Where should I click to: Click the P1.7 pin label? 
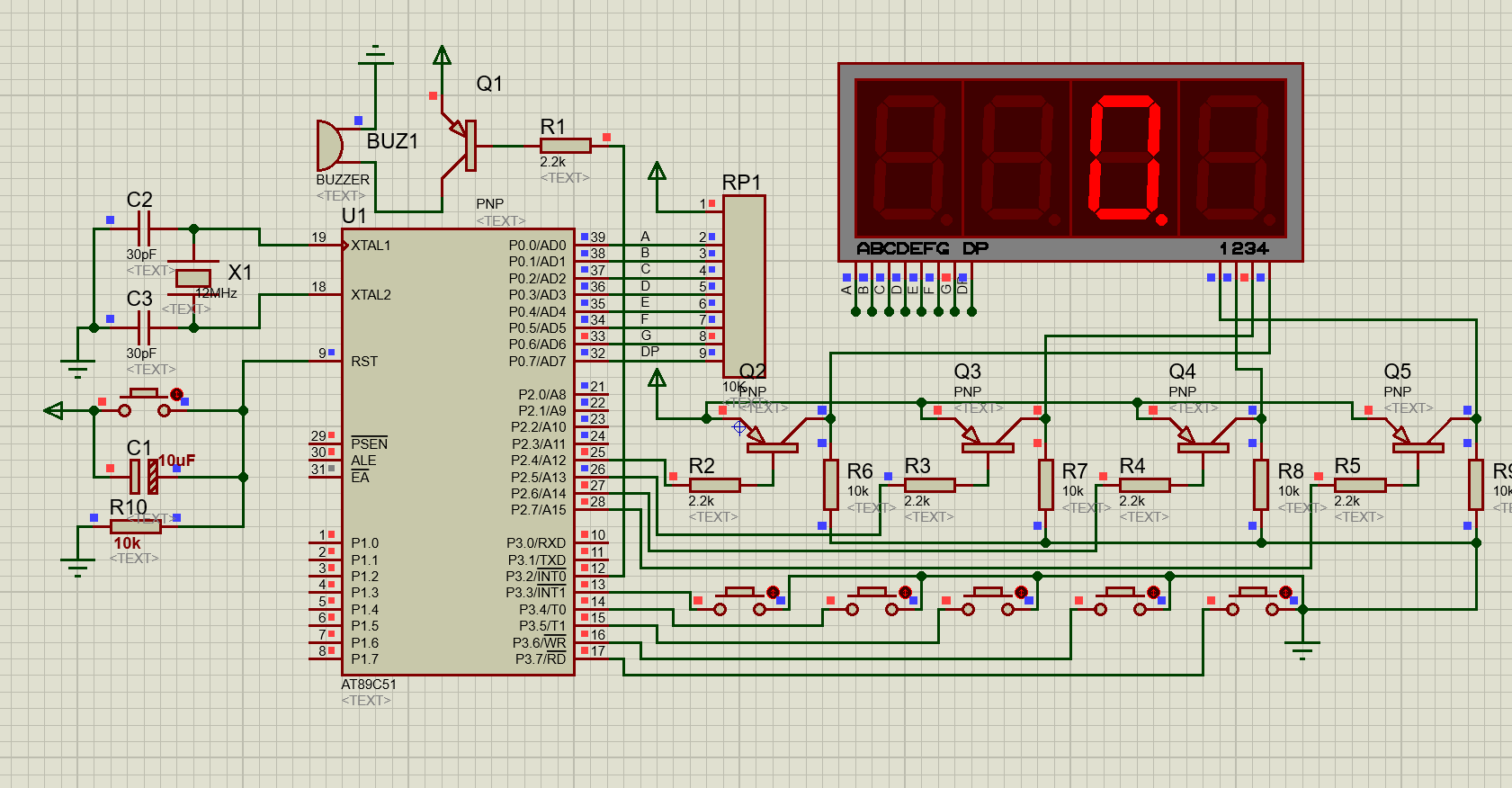[364, 659]
